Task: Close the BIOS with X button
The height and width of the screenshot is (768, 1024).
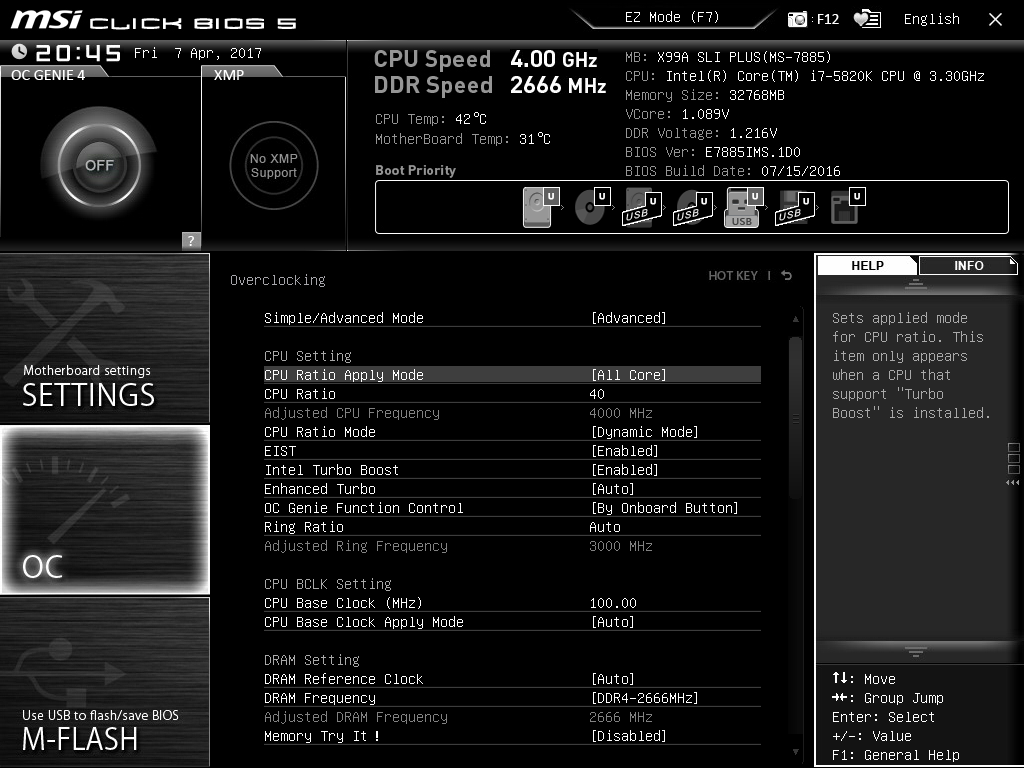Action: coord(995,20)
